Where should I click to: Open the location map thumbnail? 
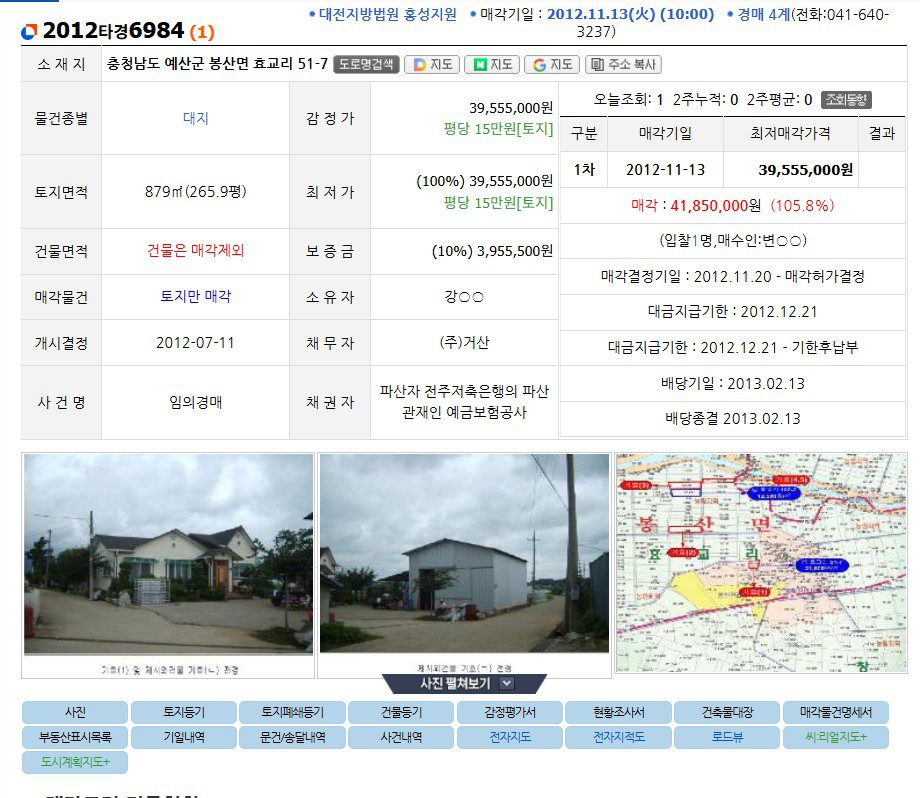click(761, 562)
